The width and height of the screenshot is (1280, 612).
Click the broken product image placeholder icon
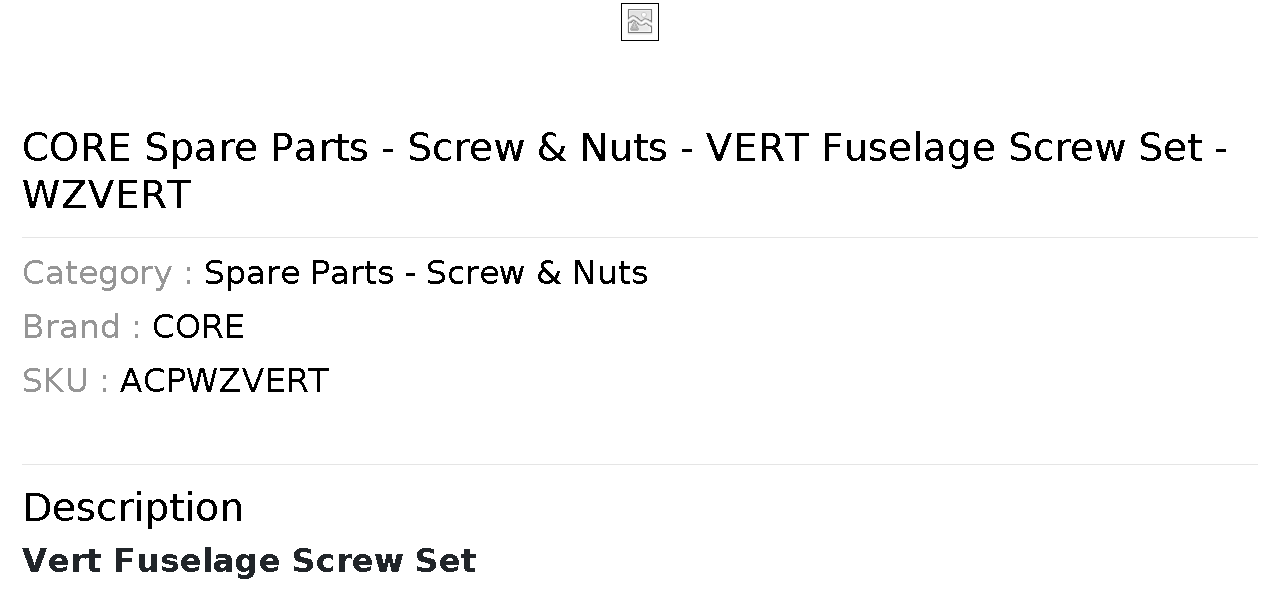[640, 22]
